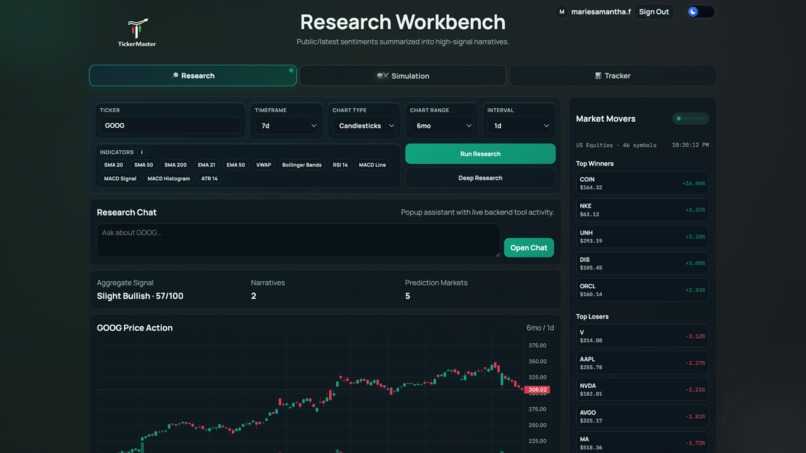
Task: Click the Prediction Markets count 5
Action: point(408,296)
